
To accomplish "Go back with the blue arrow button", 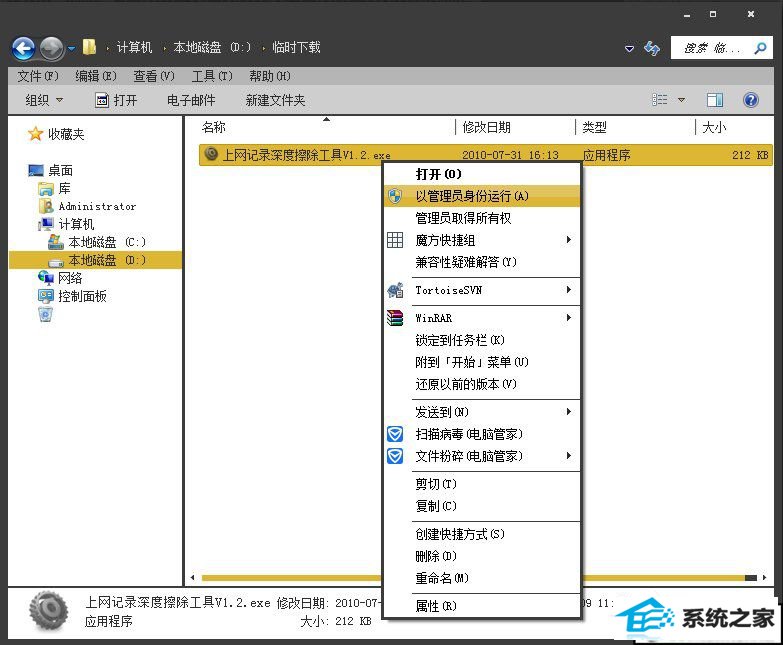I will click(x=23, y=48).
